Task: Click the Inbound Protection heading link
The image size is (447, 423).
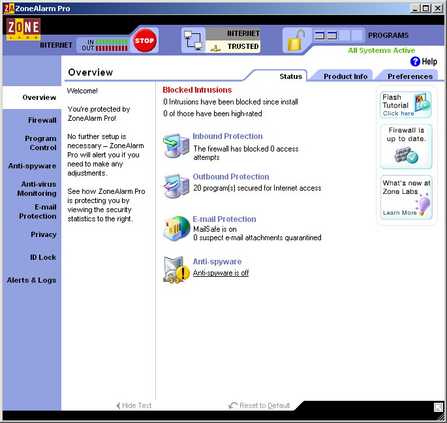Action: point(228,136)
